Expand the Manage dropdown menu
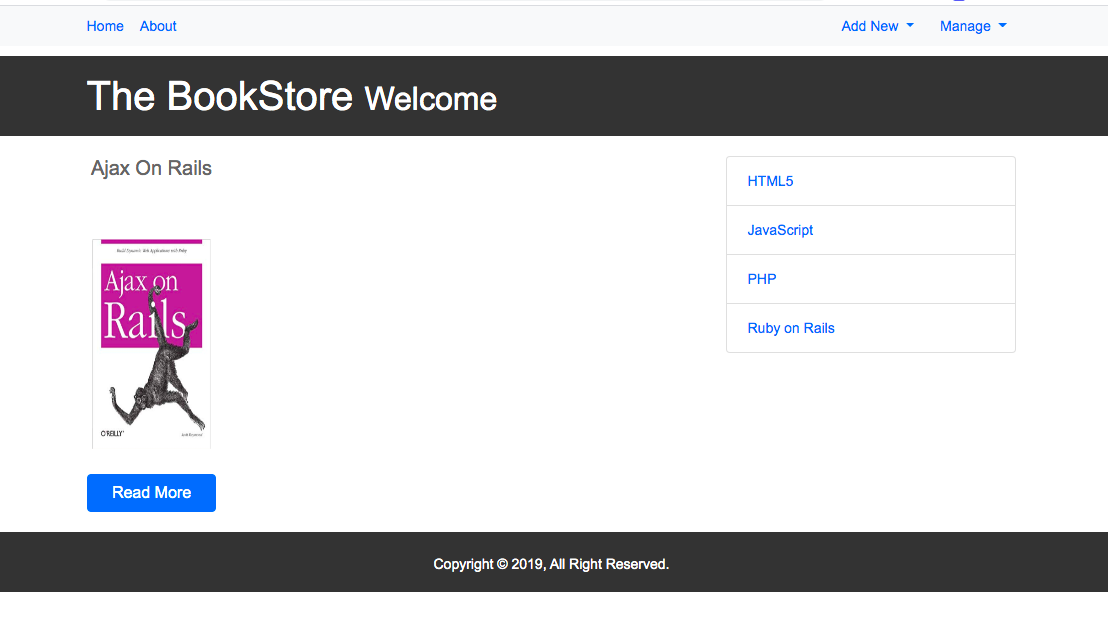This screenshot has height=620, width=1108. click(x=973, y=26)
